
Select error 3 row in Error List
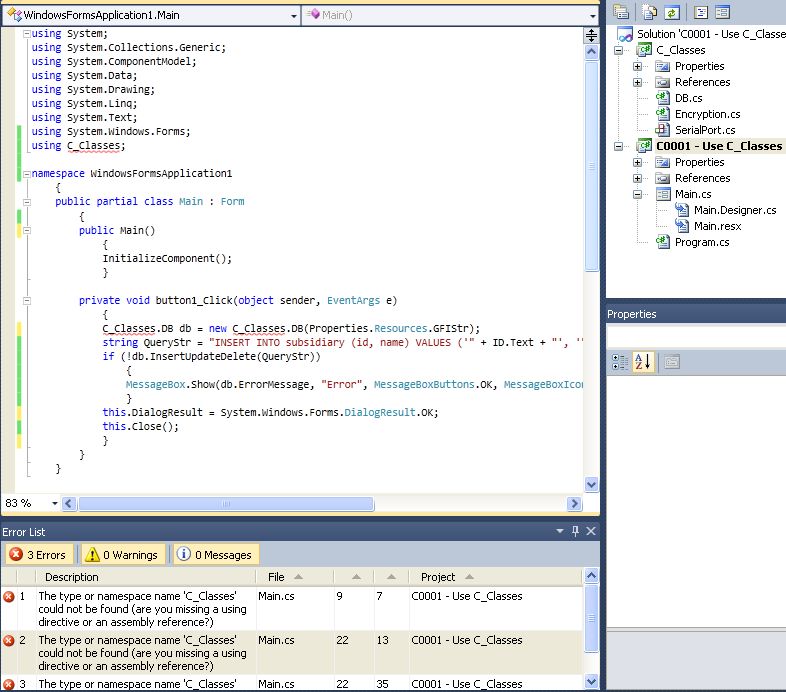pyautogui.click(x=292, y=683)
